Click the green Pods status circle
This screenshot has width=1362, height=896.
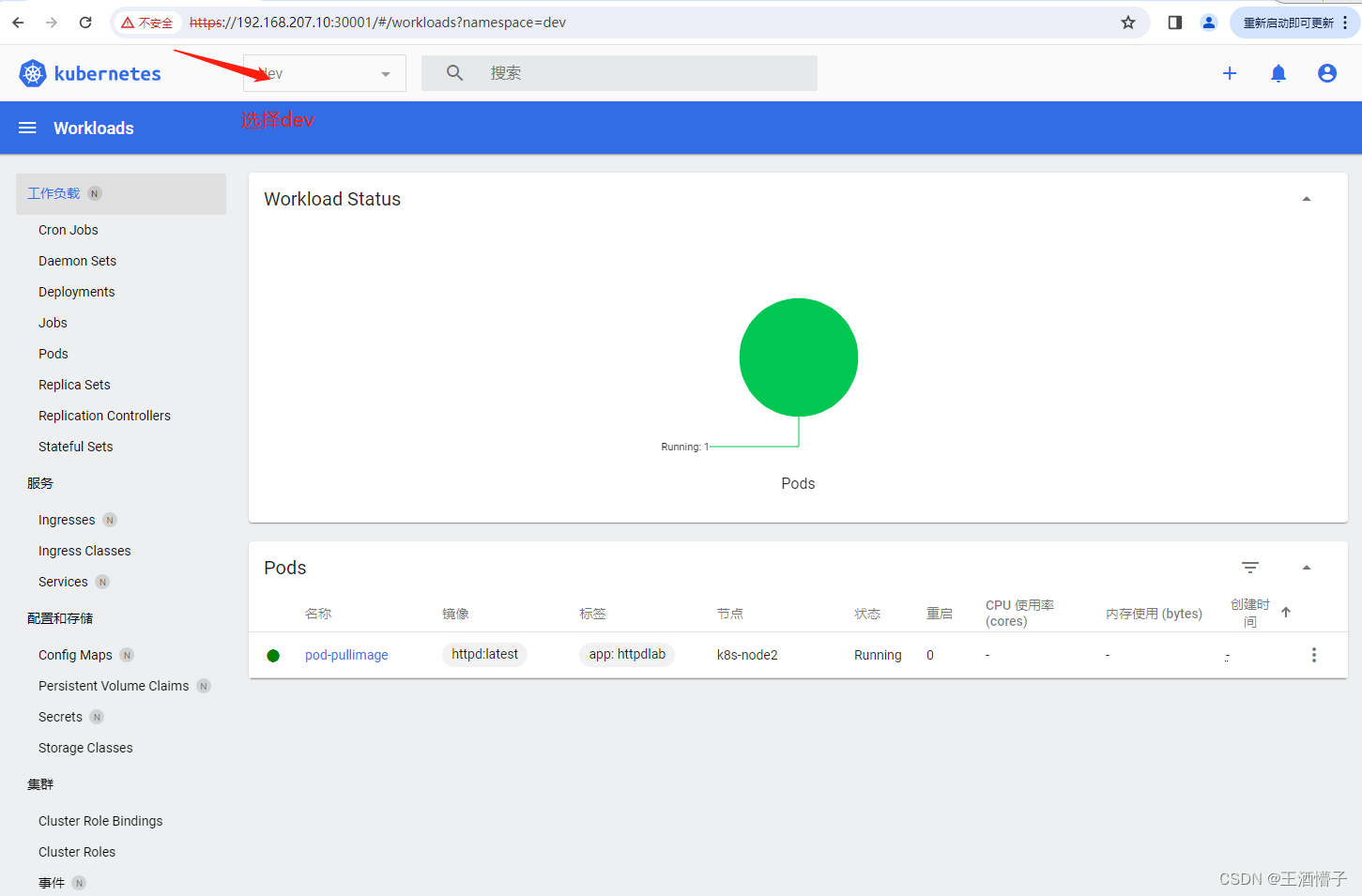799,357
